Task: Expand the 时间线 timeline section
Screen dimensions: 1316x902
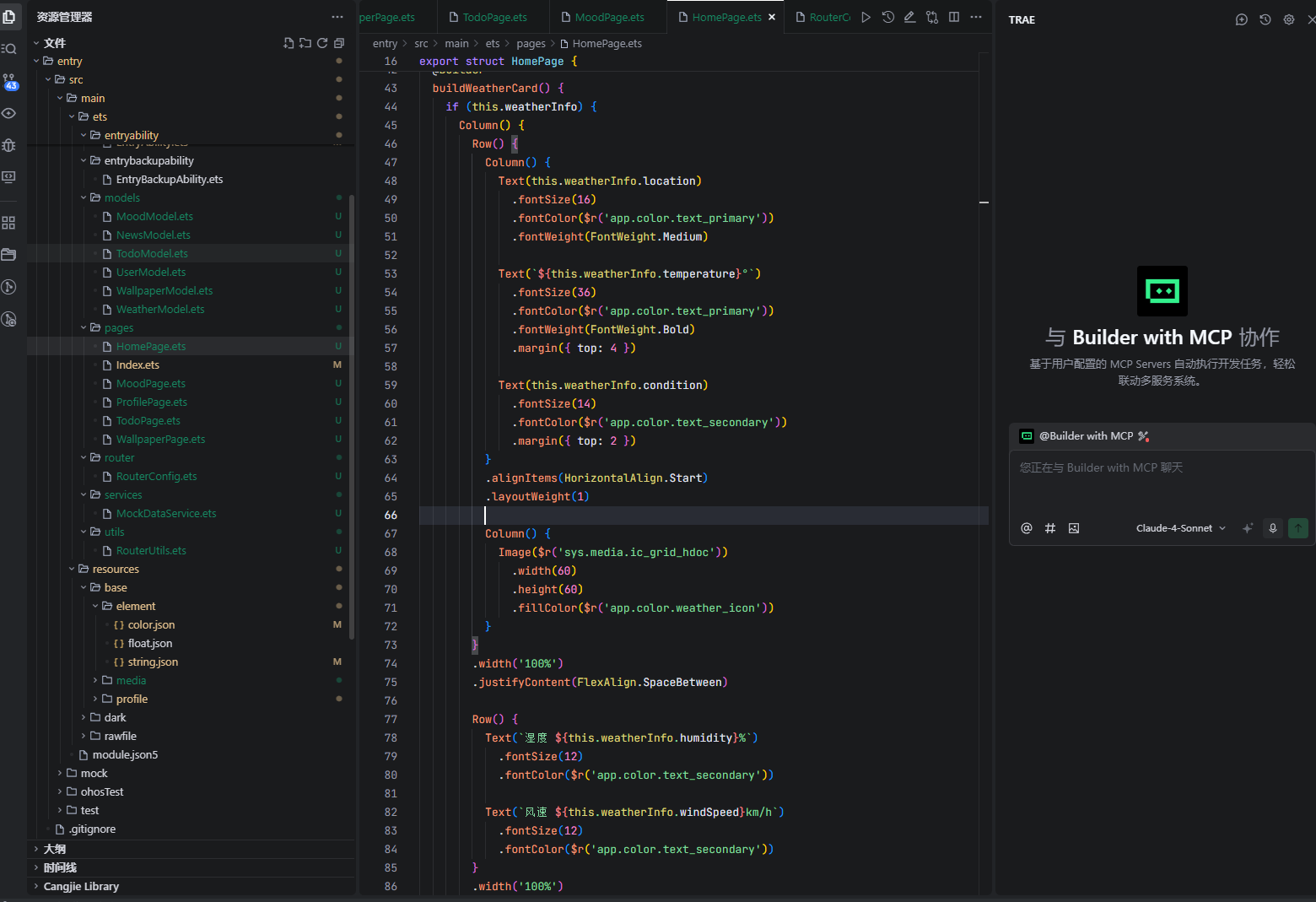Action: coord(191,868)
